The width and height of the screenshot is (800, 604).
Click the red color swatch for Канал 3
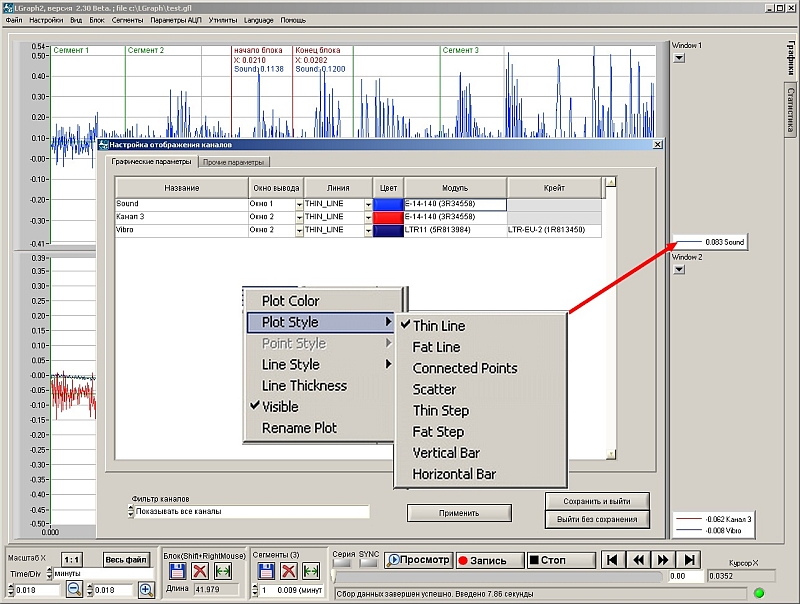pos(387,217)
